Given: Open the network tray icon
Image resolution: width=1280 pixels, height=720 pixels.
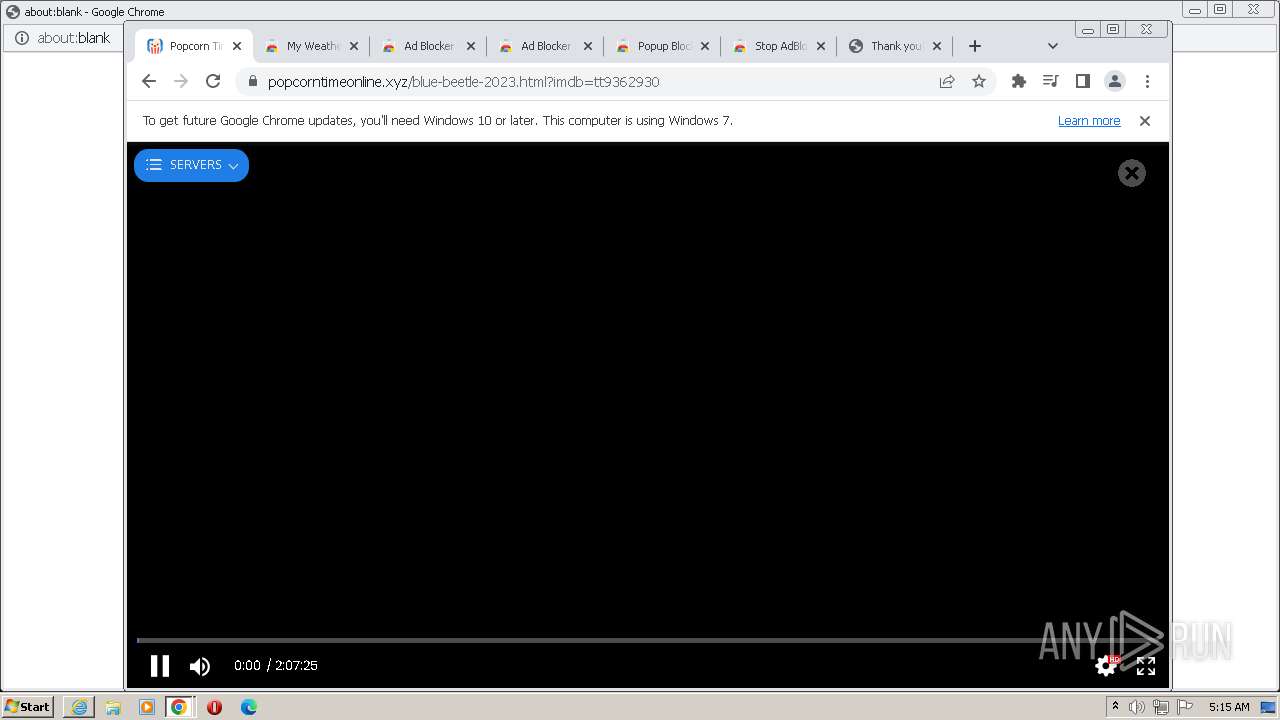Looking at the screenshot, I should pos(1161,707).
